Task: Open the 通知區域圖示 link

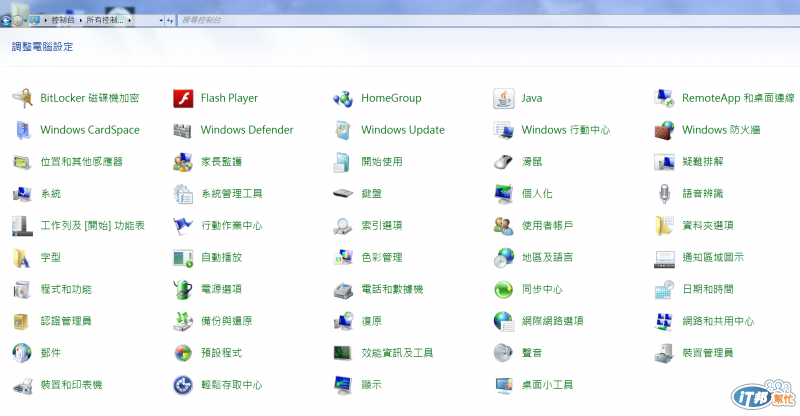Action: 713,257
